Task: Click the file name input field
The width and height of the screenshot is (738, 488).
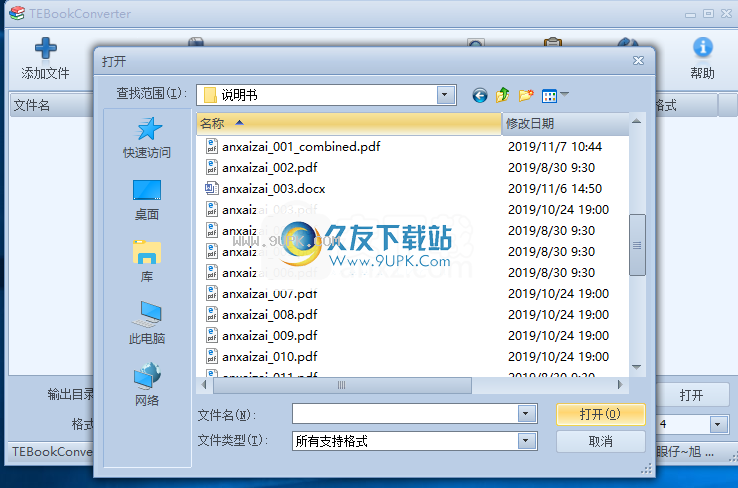Action: point(405,414)
